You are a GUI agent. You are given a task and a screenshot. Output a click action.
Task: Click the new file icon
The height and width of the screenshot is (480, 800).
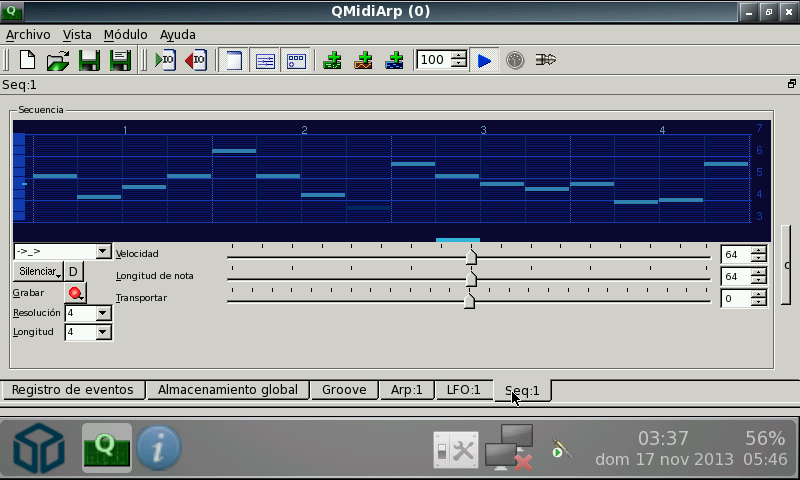click(x=27, y=60)
